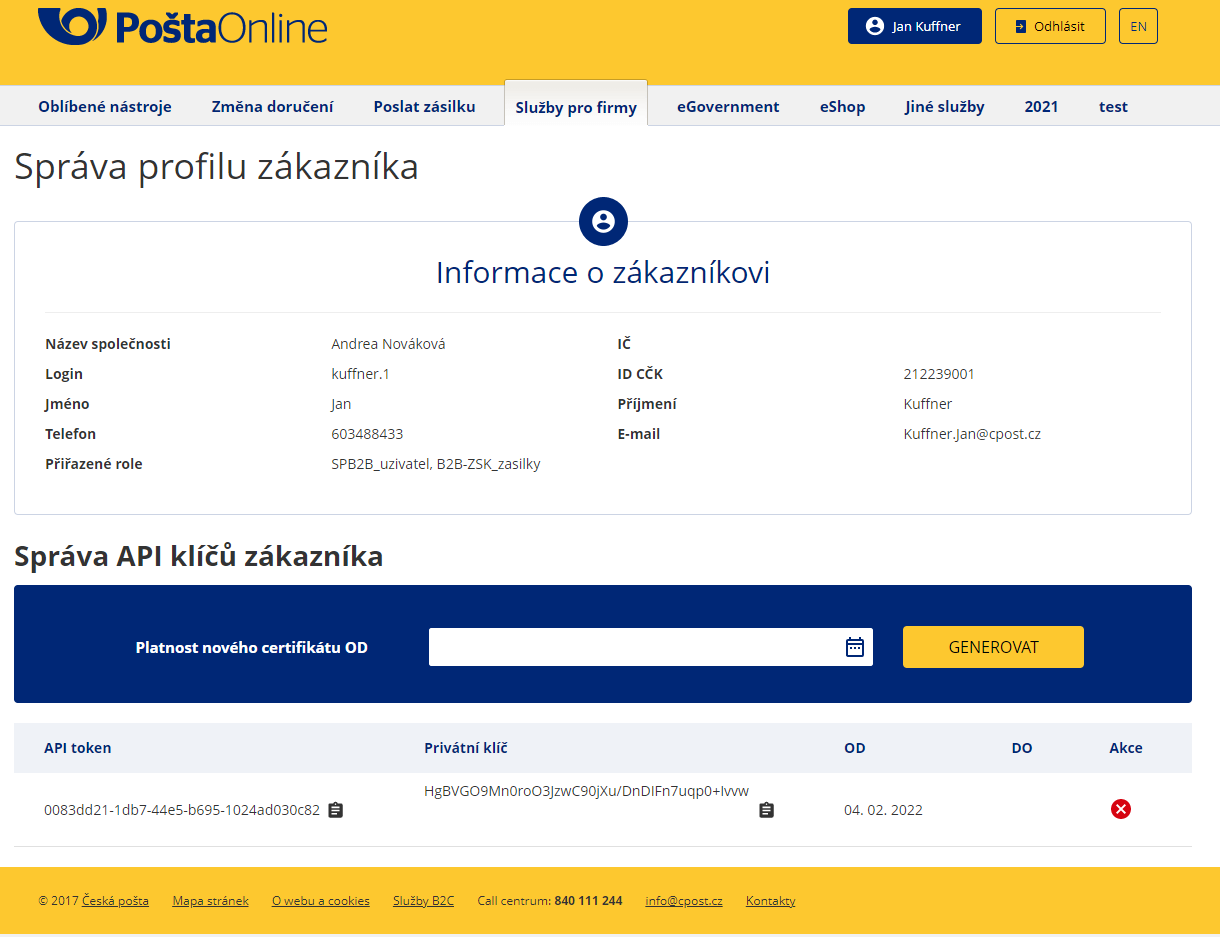Open the Česká pošta footer link
Image resolution: width=1220 pixels, height=937 pixels.
point(116,901)
